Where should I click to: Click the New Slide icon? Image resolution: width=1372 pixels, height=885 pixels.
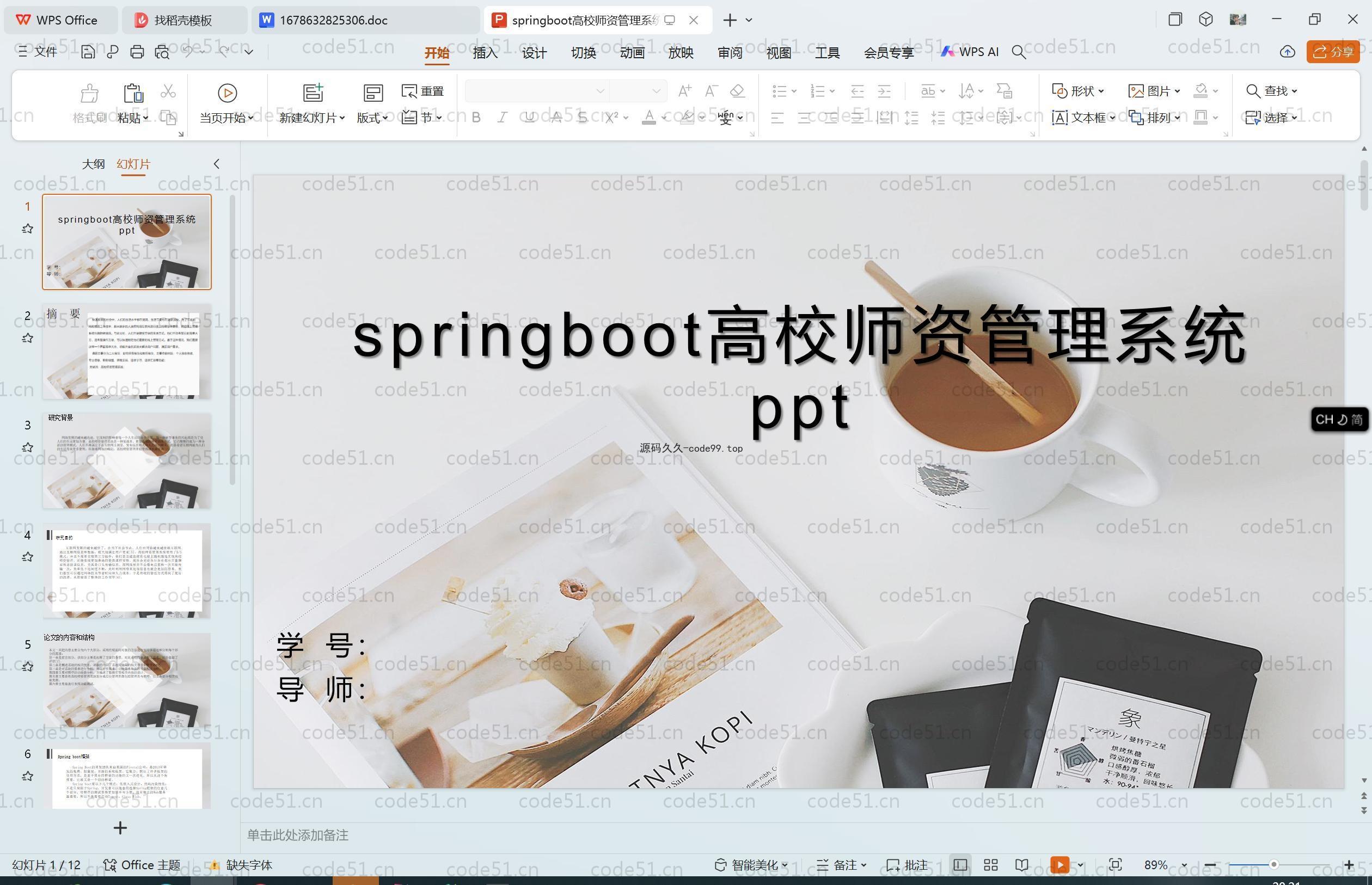[x=313, y=93]
